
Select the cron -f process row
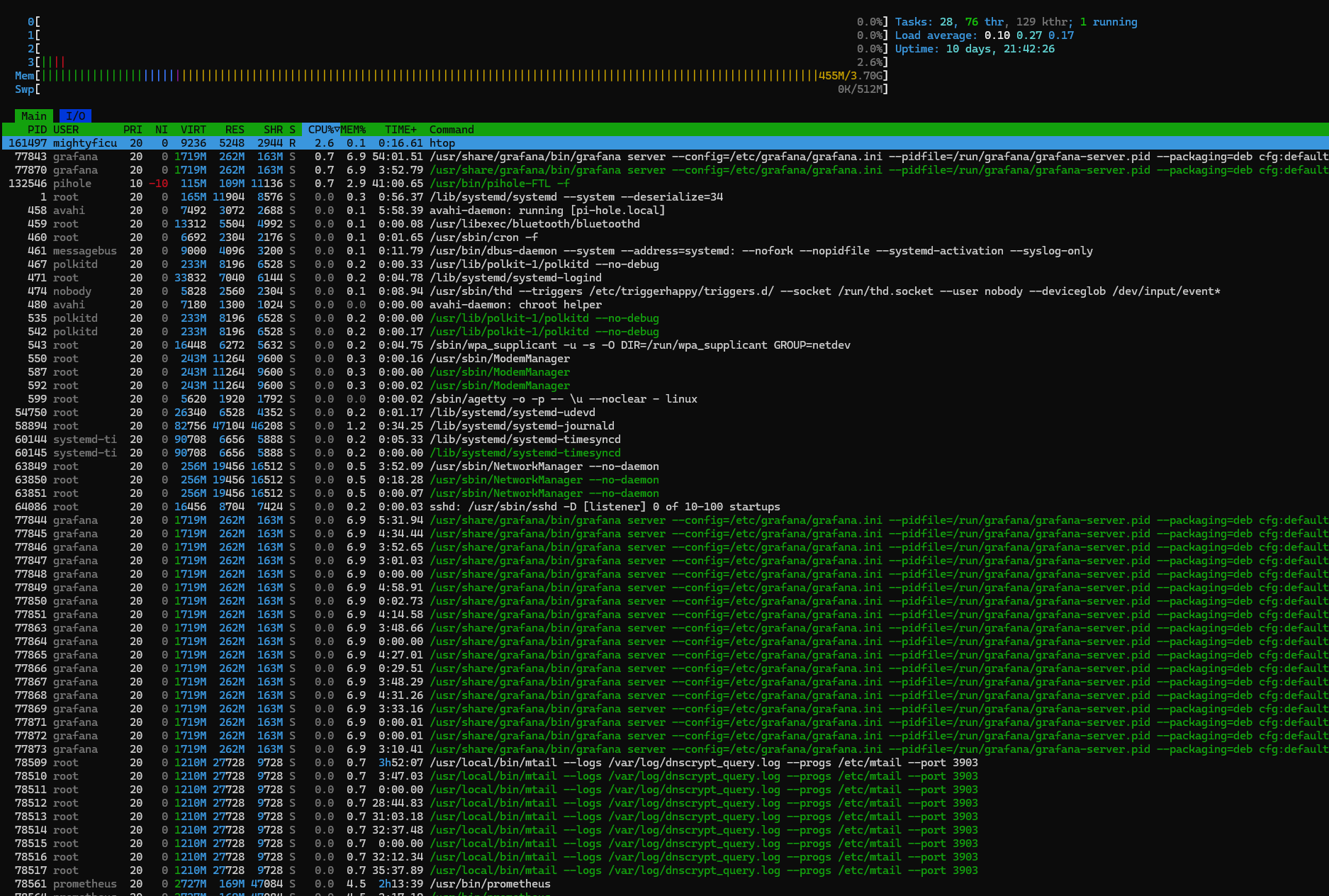click(665, 237)
